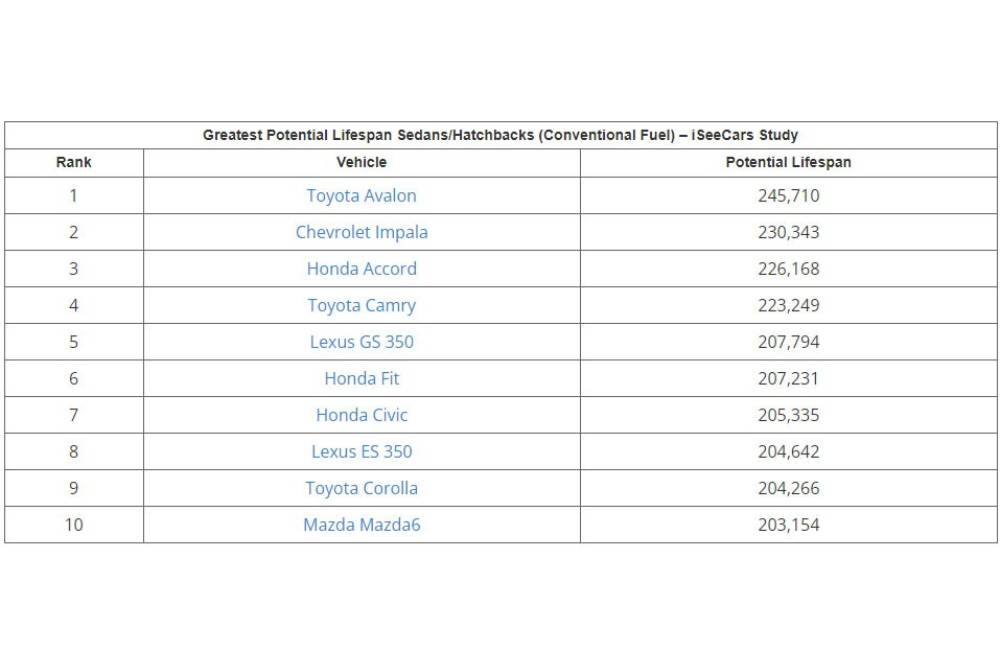Click the Honda Accord link

pyautogui.click(x=361, y=269)
